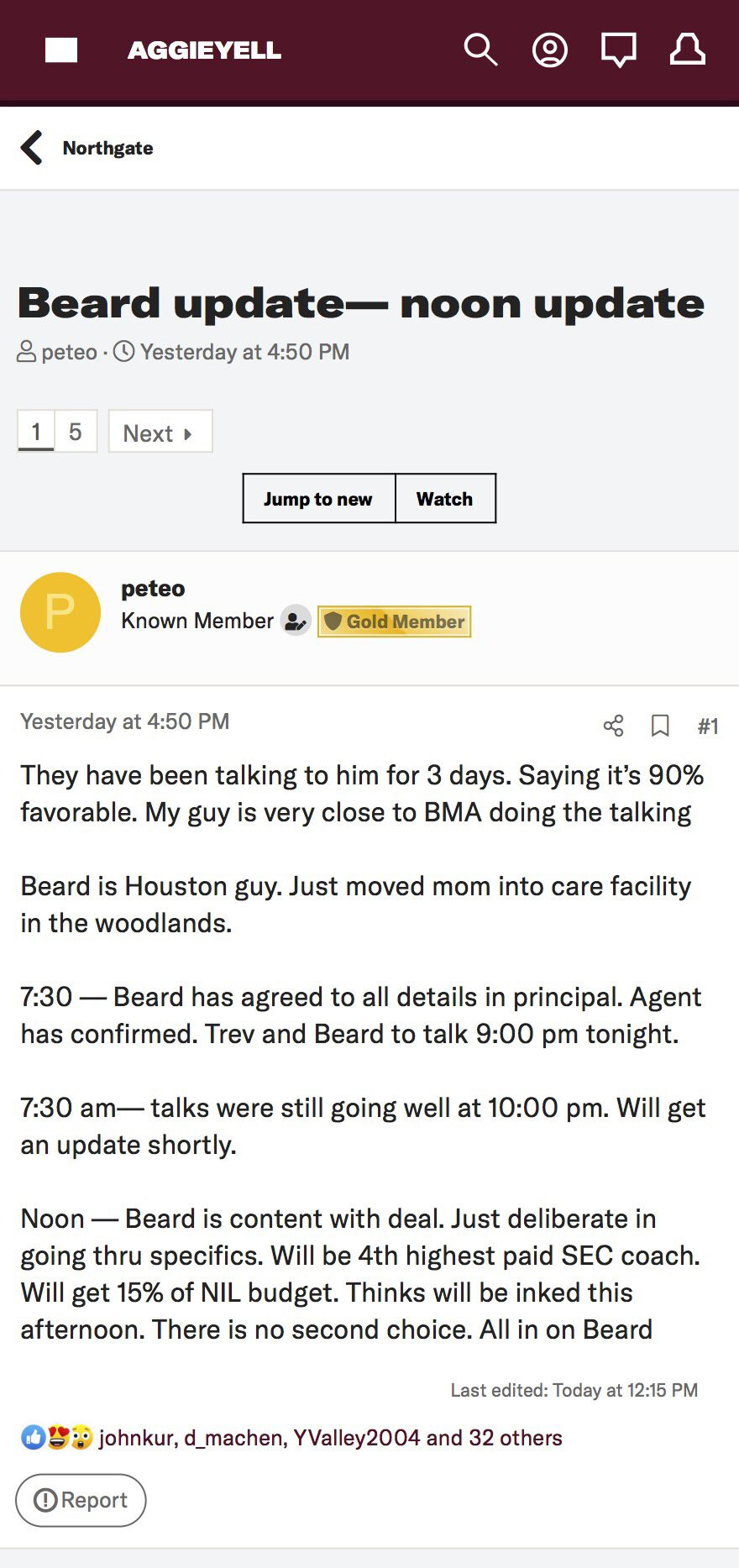This screenshot has width=739, height=1568.
Task: Watch this thread
Action: click(444, 499)
